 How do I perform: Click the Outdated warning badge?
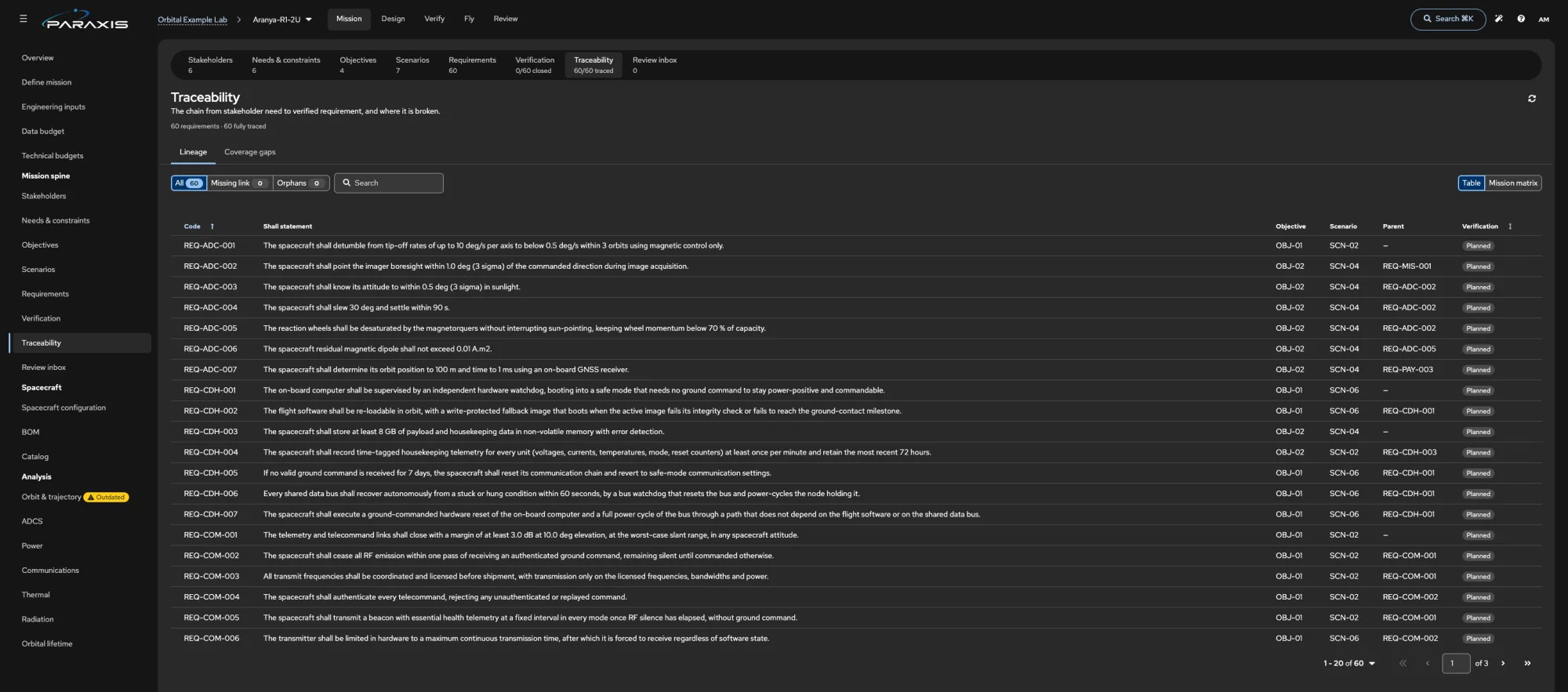pos(107,498)
